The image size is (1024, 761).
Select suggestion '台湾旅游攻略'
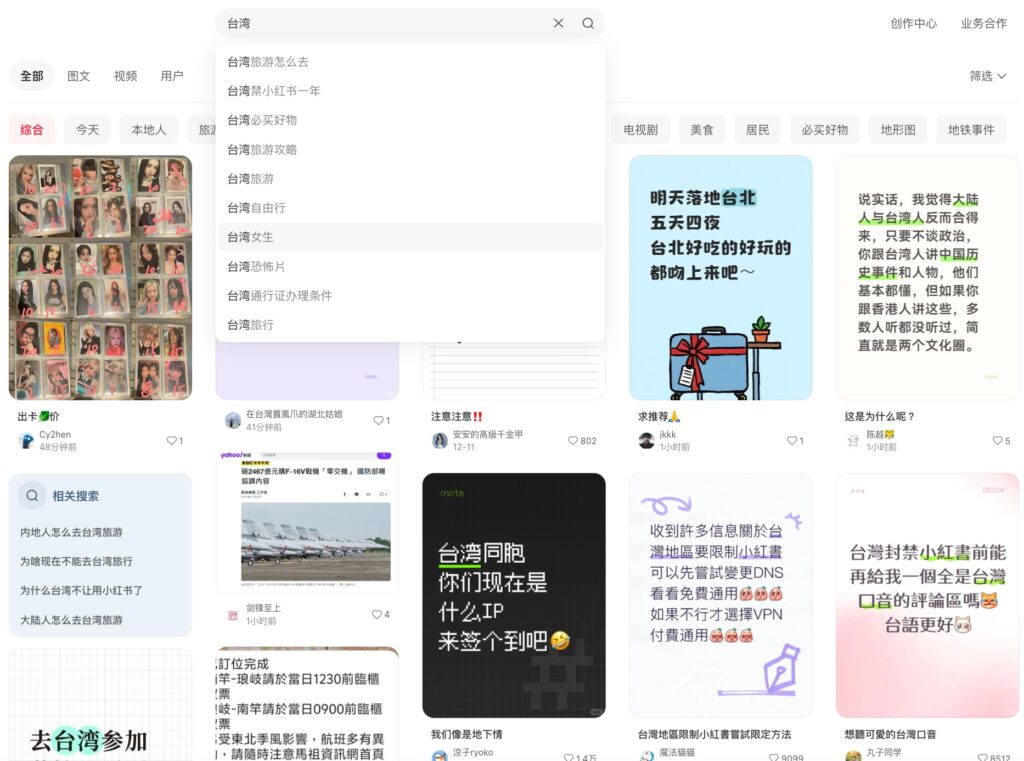(x=262, y=149)
